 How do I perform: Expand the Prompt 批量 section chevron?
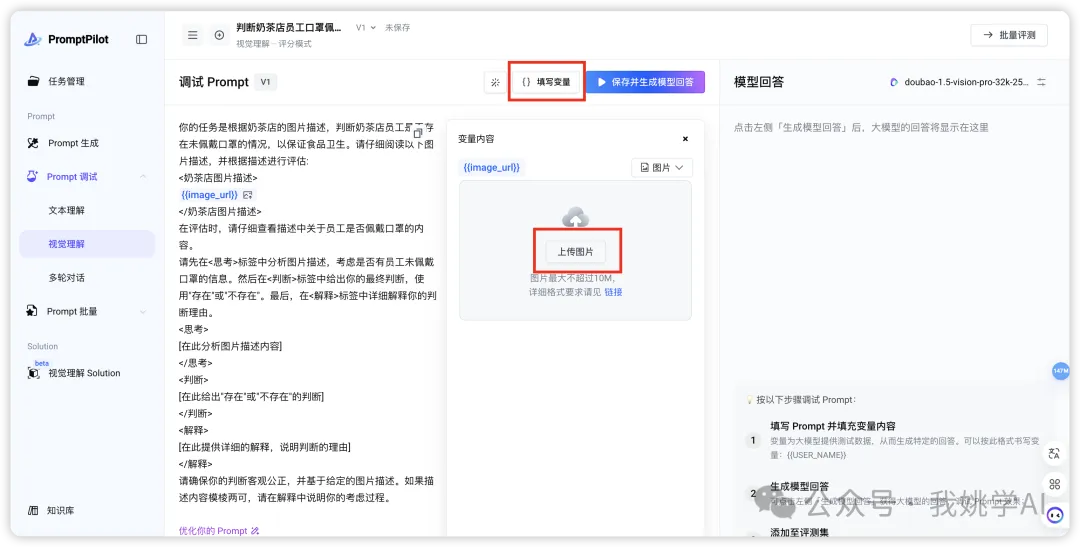[x=143, y=311]
